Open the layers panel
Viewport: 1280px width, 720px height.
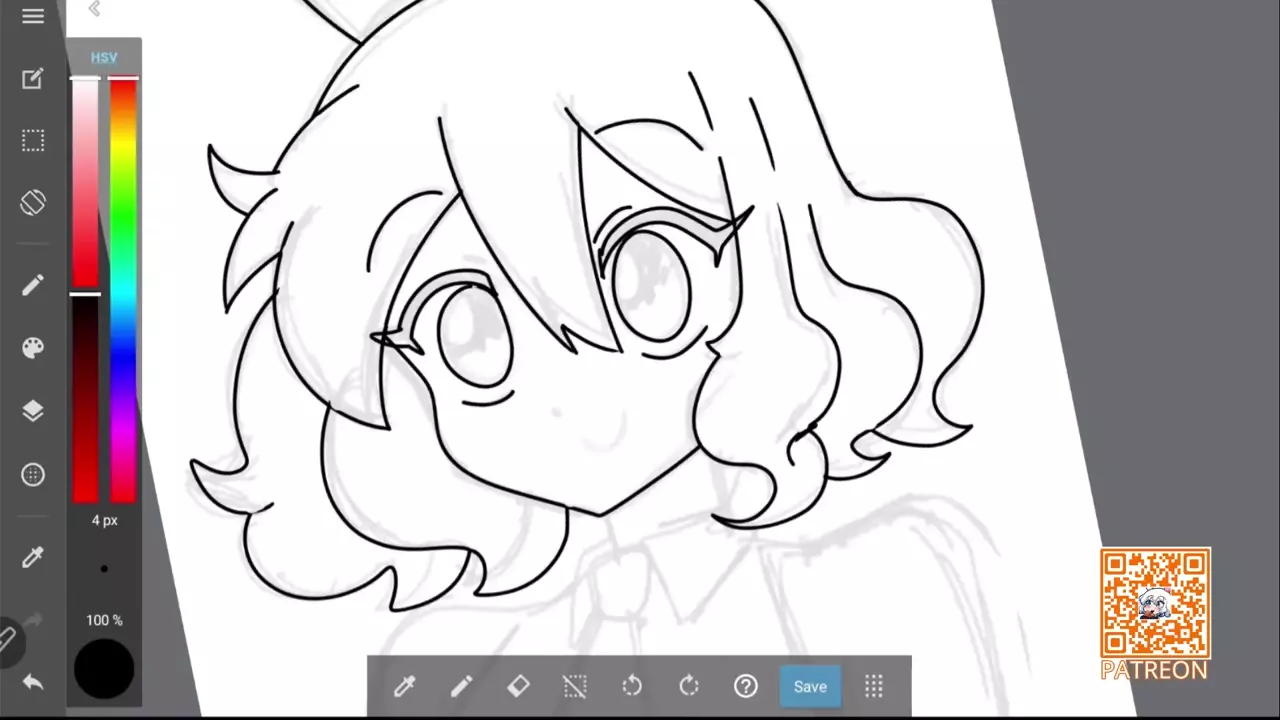(33, 411)
